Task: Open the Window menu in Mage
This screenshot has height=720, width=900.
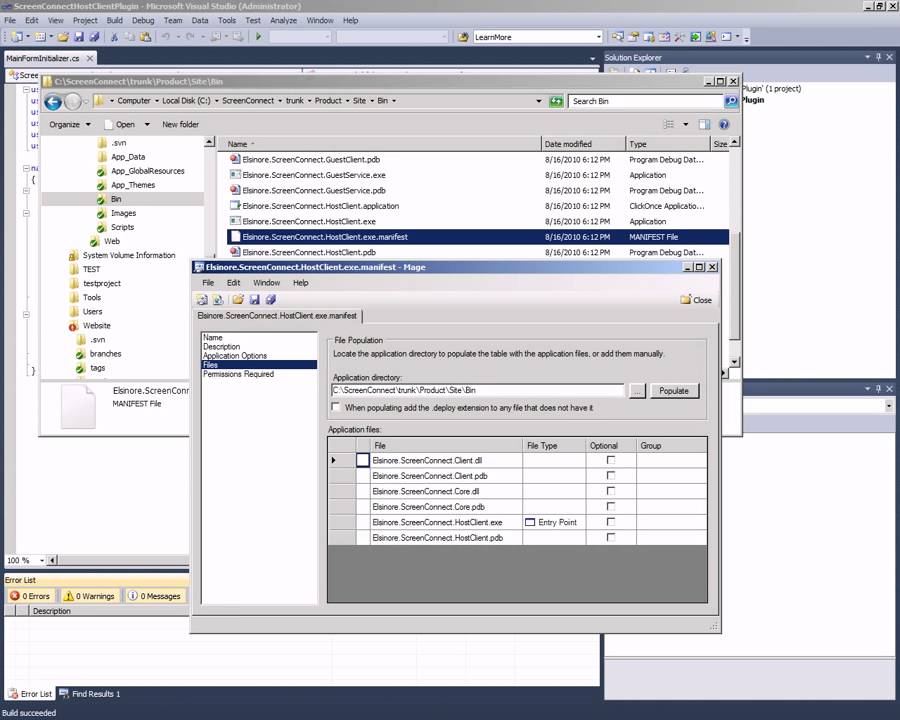Action: (x=266, y=282)
